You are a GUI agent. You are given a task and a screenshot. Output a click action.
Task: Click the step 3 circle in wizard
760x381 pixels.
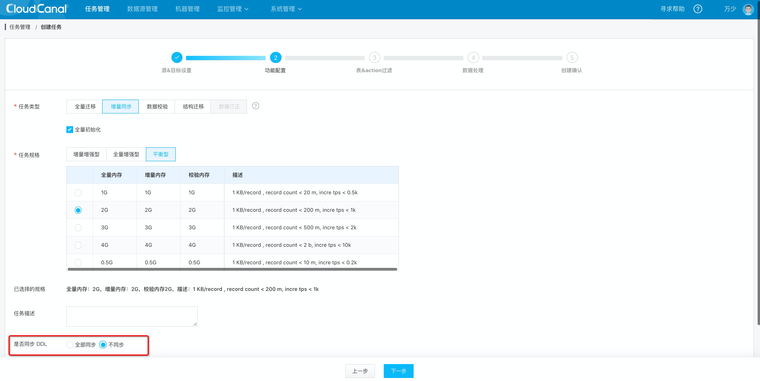coord(374,57)
